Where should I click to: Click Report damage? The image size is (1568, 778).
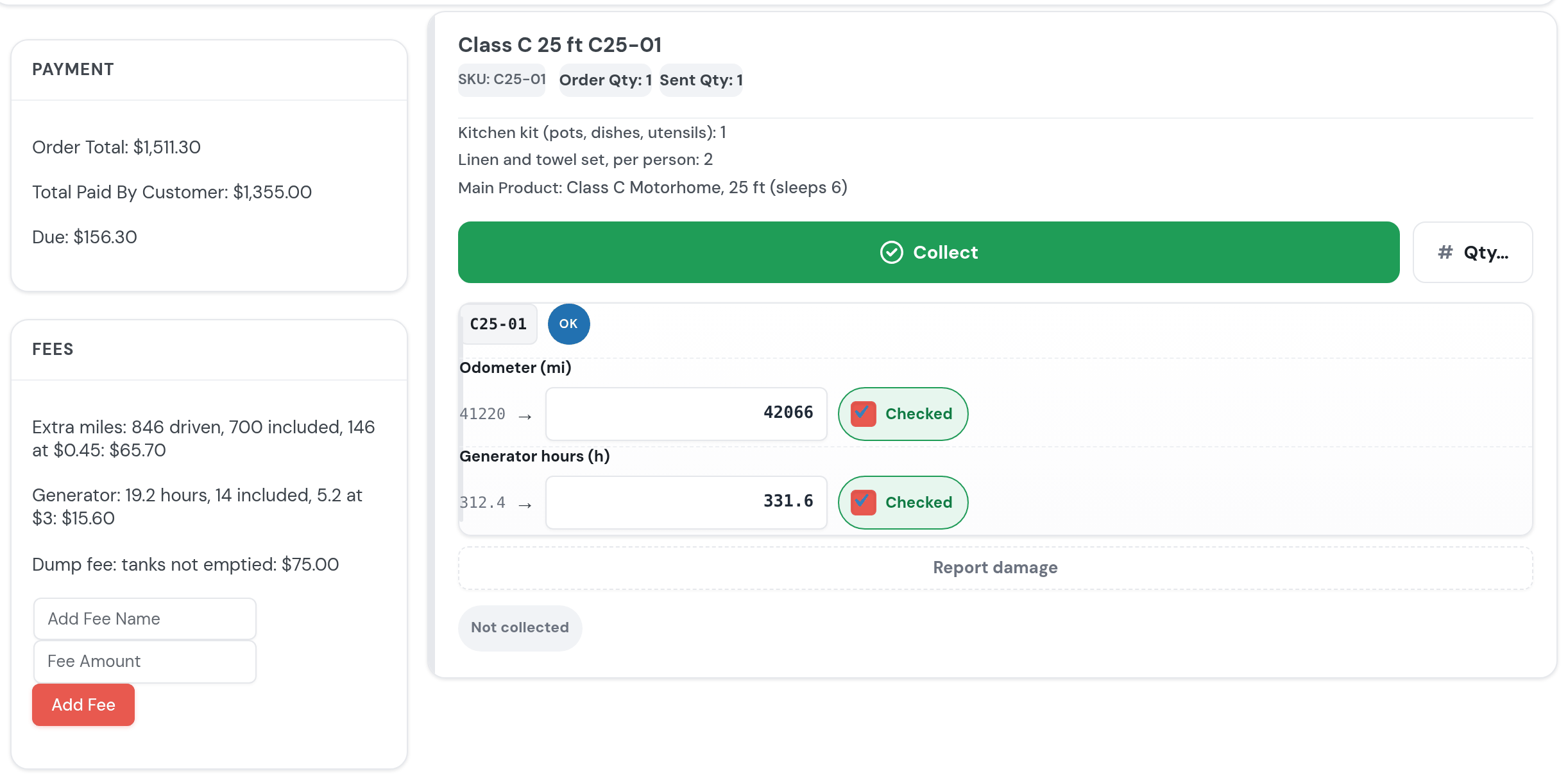coord(995,568)
